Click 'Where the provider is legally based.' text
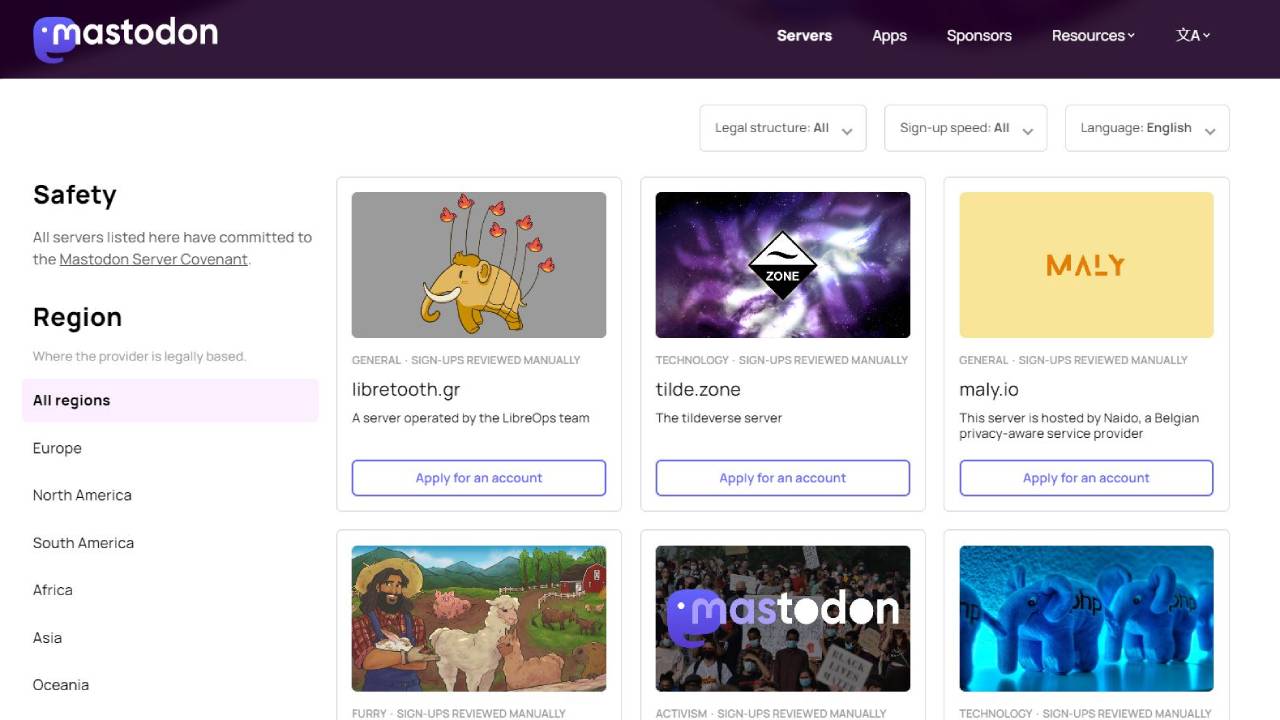The width and height of the screenshot is (1280, 720). click(139, 356)
